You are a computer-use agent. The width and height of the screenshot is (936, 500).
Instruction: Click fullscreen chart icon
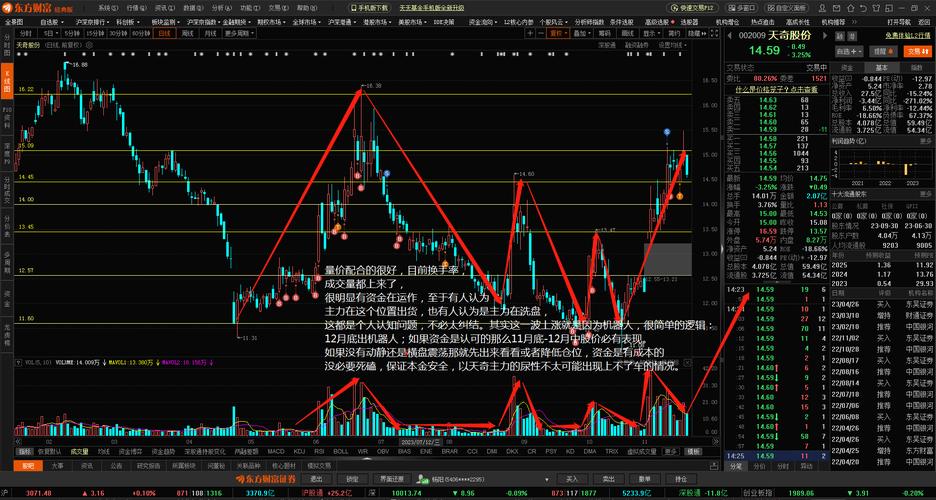[715, 33]
